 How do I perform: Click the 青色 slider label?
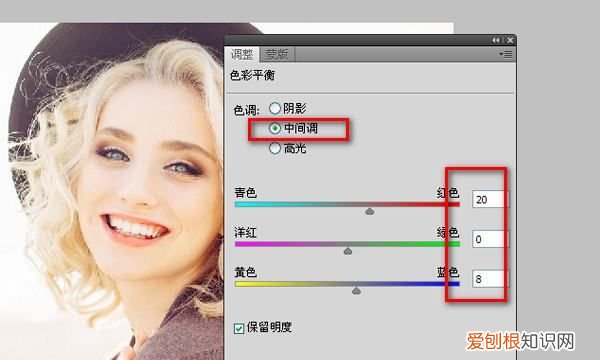[x=245, y=192]
